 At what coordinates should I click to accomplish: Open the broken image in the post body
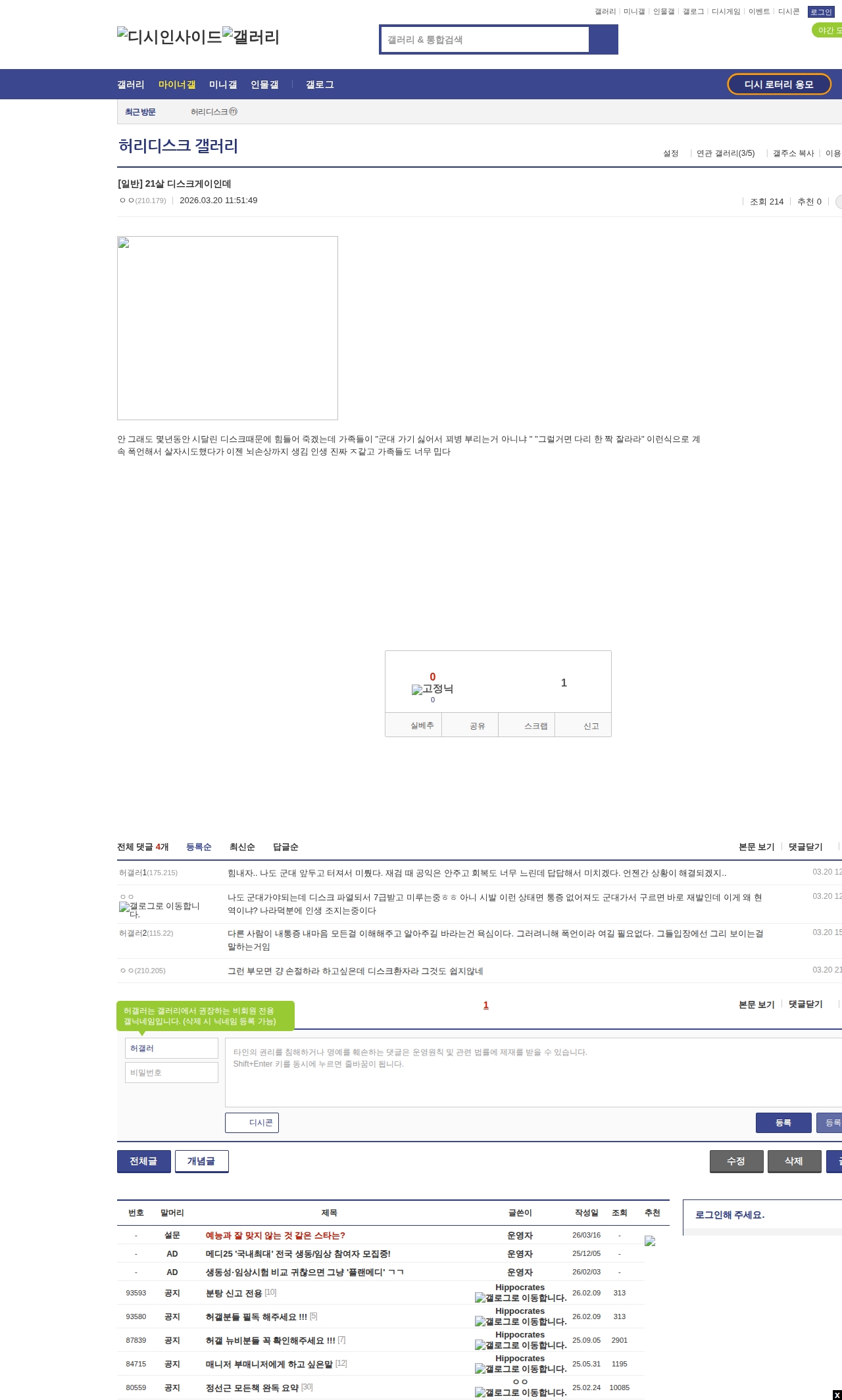coord(228,328)
